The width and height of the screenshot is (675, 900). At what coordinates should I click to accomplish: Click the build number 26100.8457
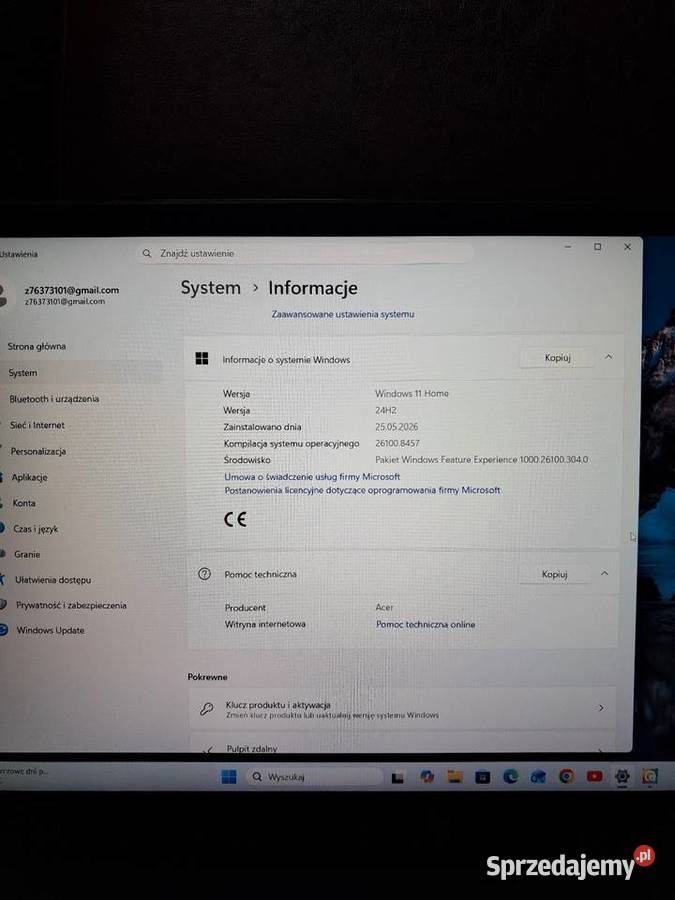(397, 443)
